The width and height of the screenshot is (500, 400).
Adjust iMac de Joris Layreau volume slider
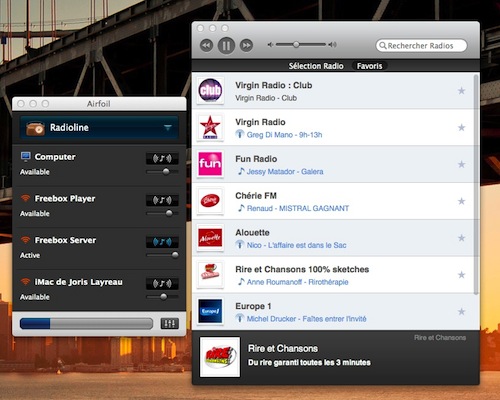click(162, 297)
